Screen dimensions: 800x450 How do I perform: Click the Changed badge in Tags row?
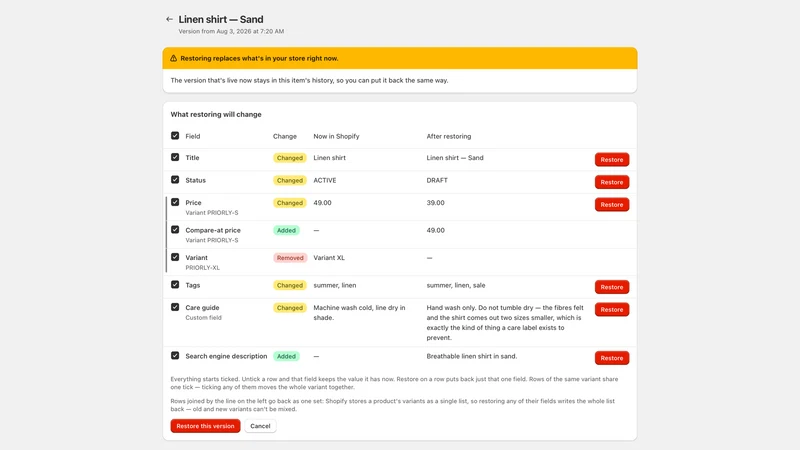click(x=290, y=286)
